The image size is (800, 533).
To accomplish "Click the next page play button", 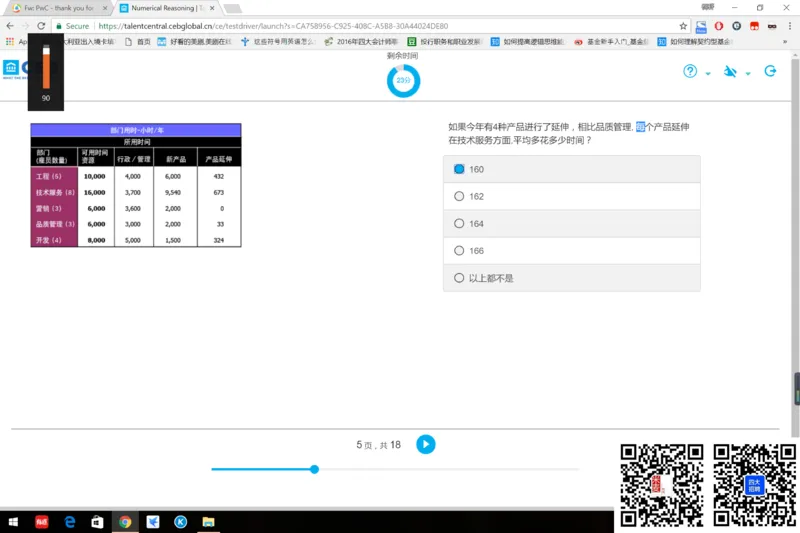I will click(426, 444).
